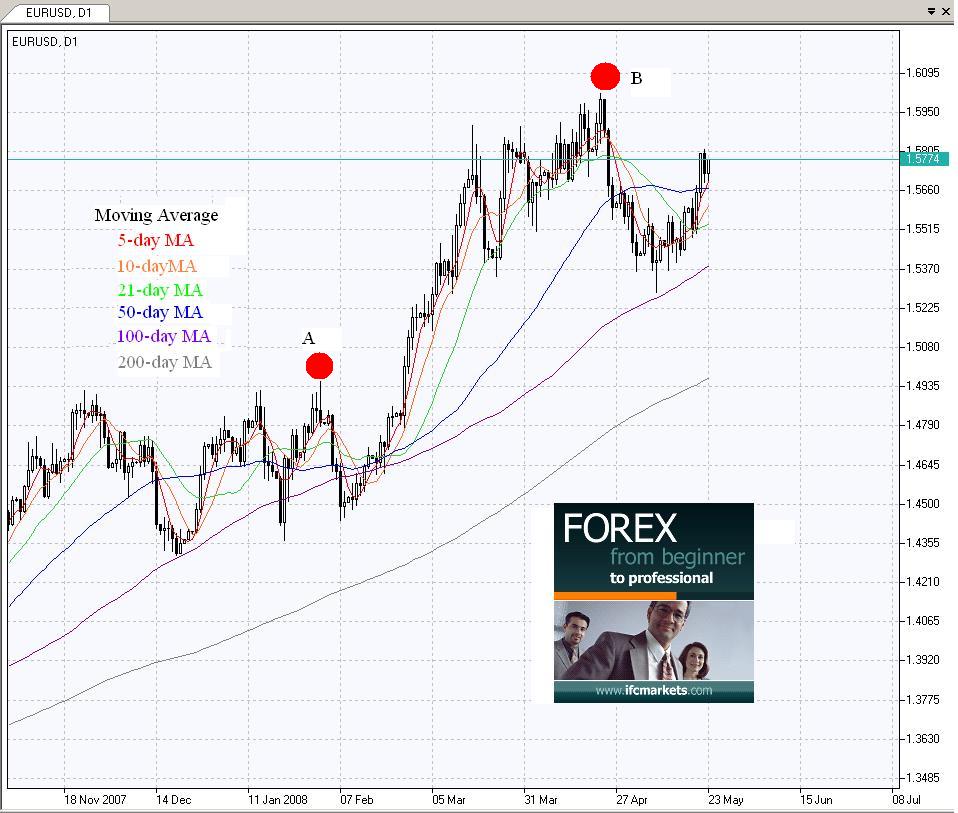Click the 1.5370 price axis value
The width and height of the screenshot is (958, 813).
click(923, 268)
